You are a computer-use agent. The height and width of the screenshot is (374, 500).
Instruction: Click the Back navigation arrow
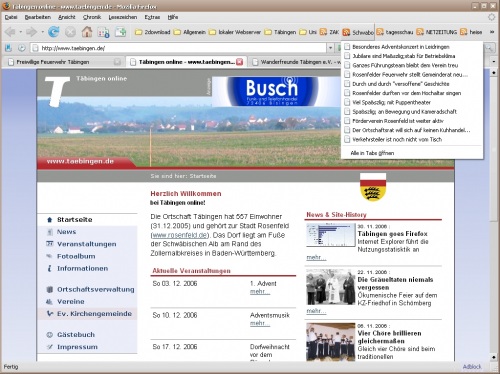[x=10, y=32]
